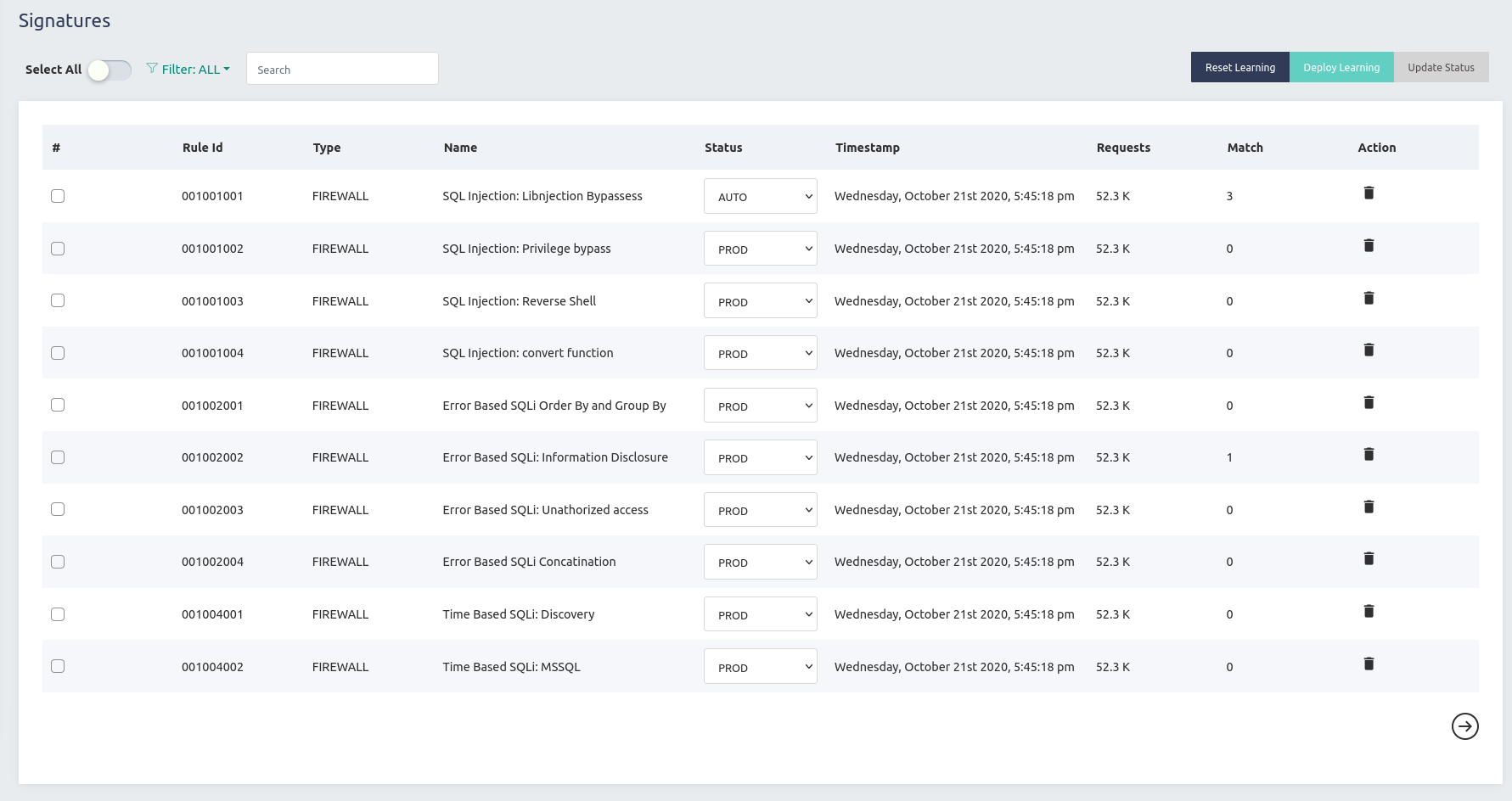Remove Error Based SQLi Concatination rule
1512x801 pixels.
1369,558
